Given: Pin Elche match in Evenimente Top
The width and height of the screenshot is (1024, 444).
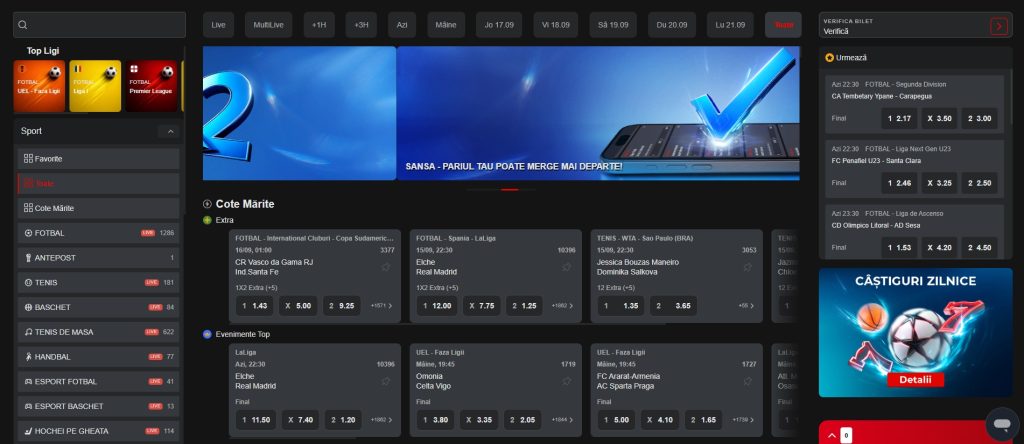Looking at the screenshot, I should (x=386, y=381).
